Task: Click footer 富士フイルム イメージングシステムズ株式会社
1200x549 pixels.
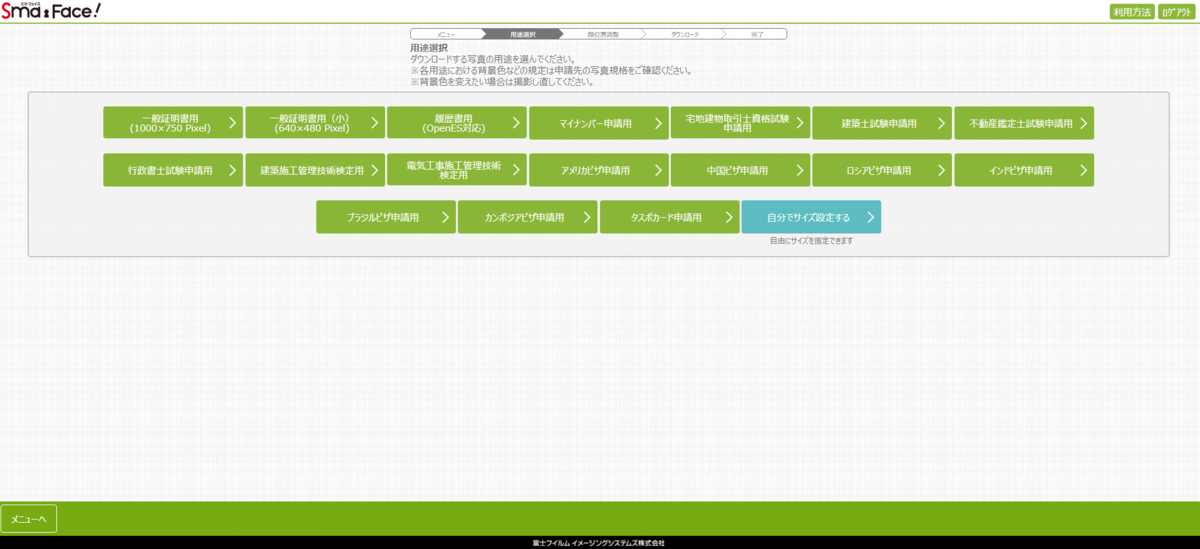Action: (599, 543)
